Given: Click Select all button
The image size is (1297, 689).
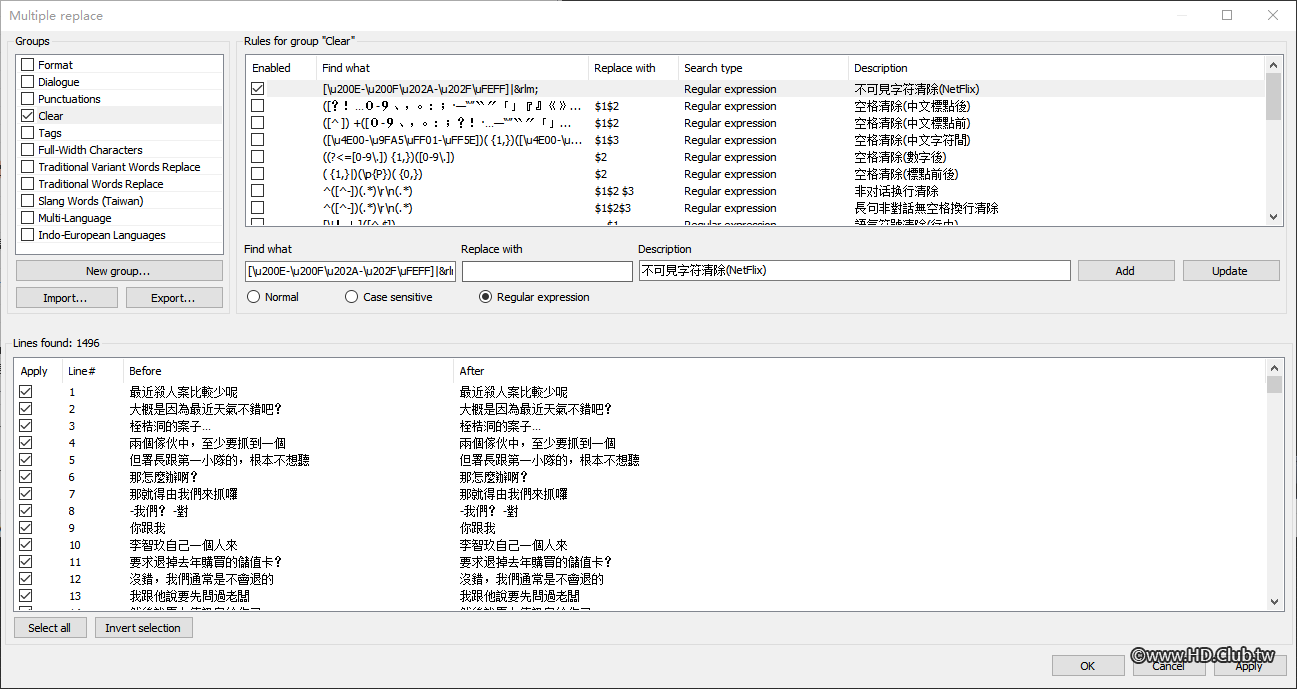Looking at the screenshot, I should (x=50, y=628).
